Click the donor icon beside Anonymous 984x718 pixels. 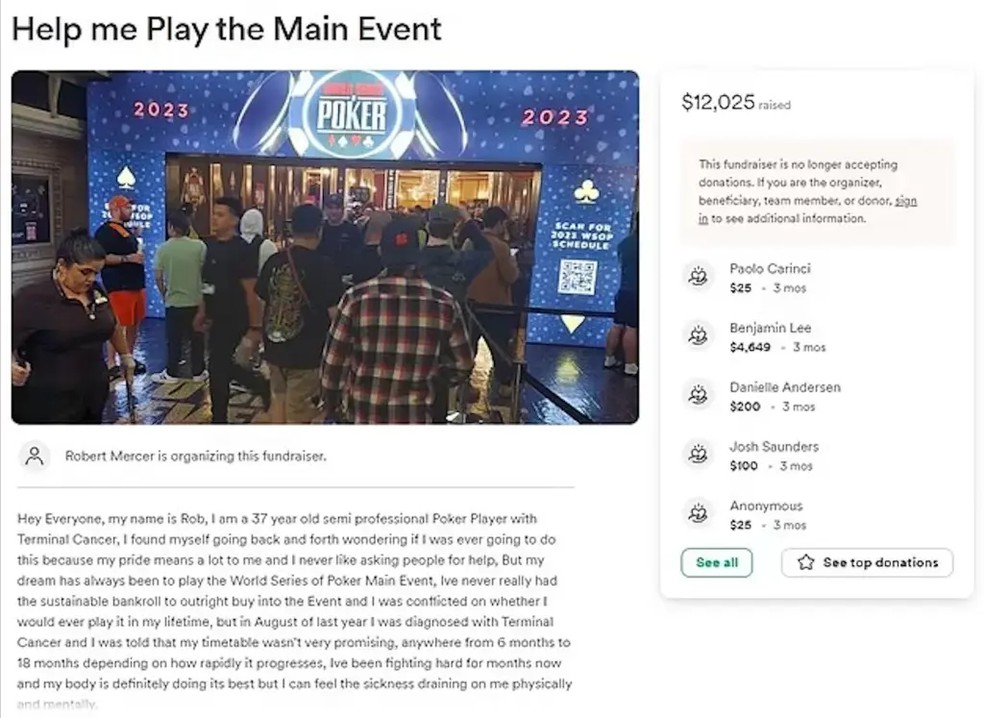699,514
